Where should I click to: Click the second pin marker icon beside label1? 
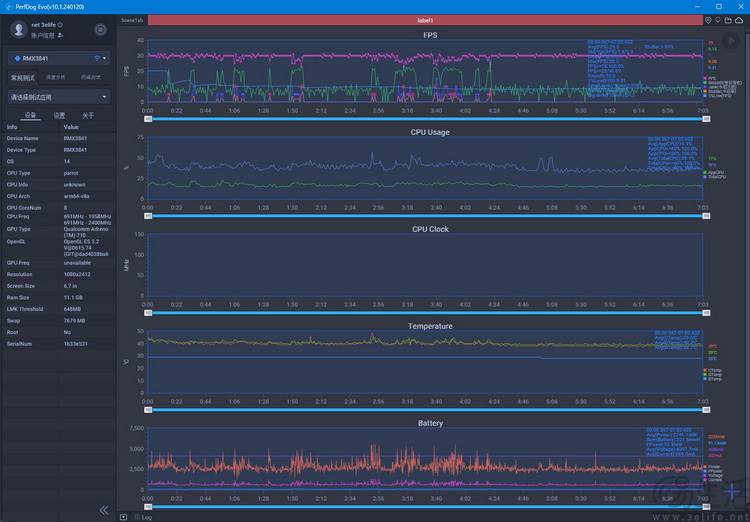click(x=718, y=20)
